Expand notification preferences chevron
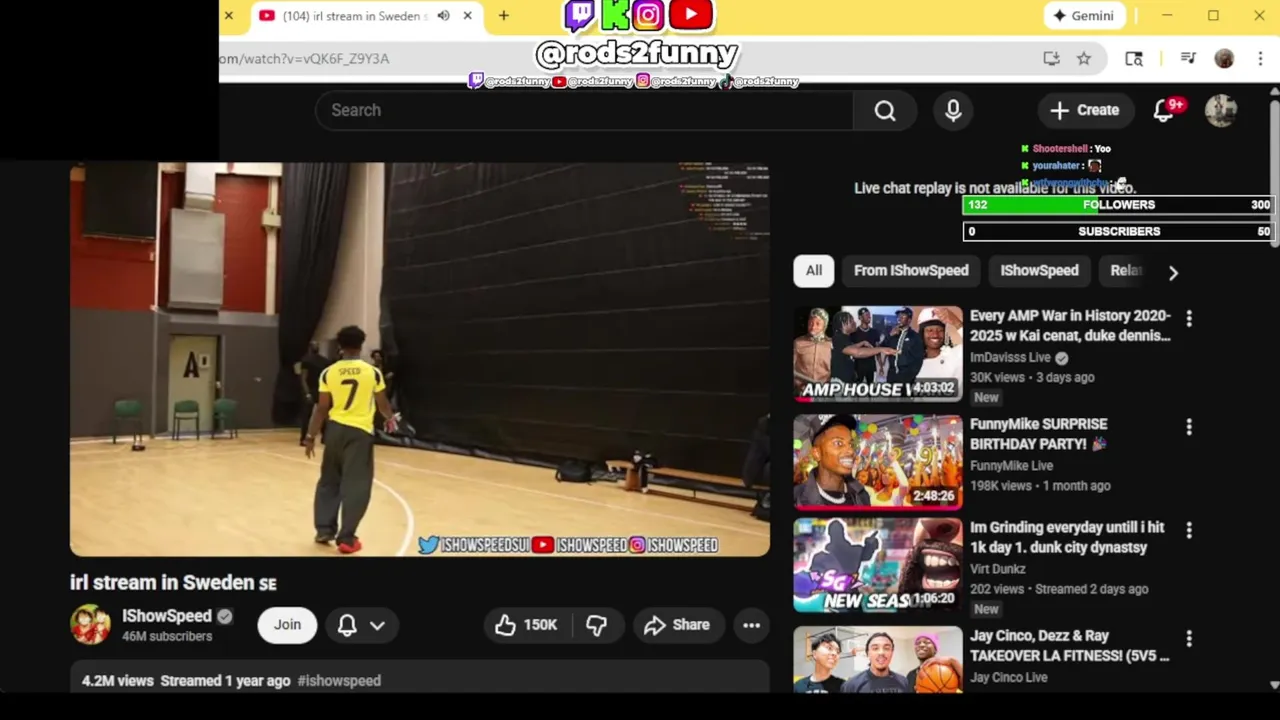The height and width of the screenshot is (720, 1280). pos(377,625)
